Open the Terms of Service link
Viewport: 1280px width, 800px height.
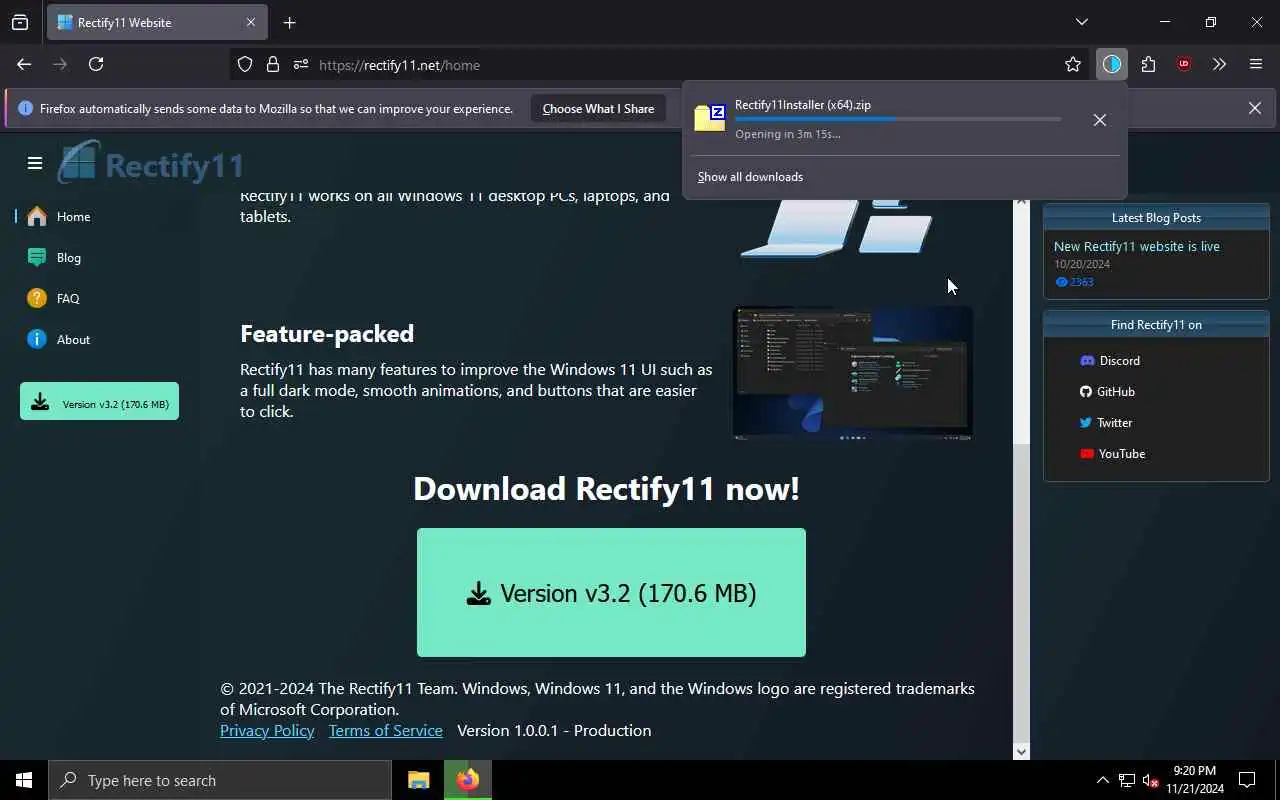tap(385, 730)
